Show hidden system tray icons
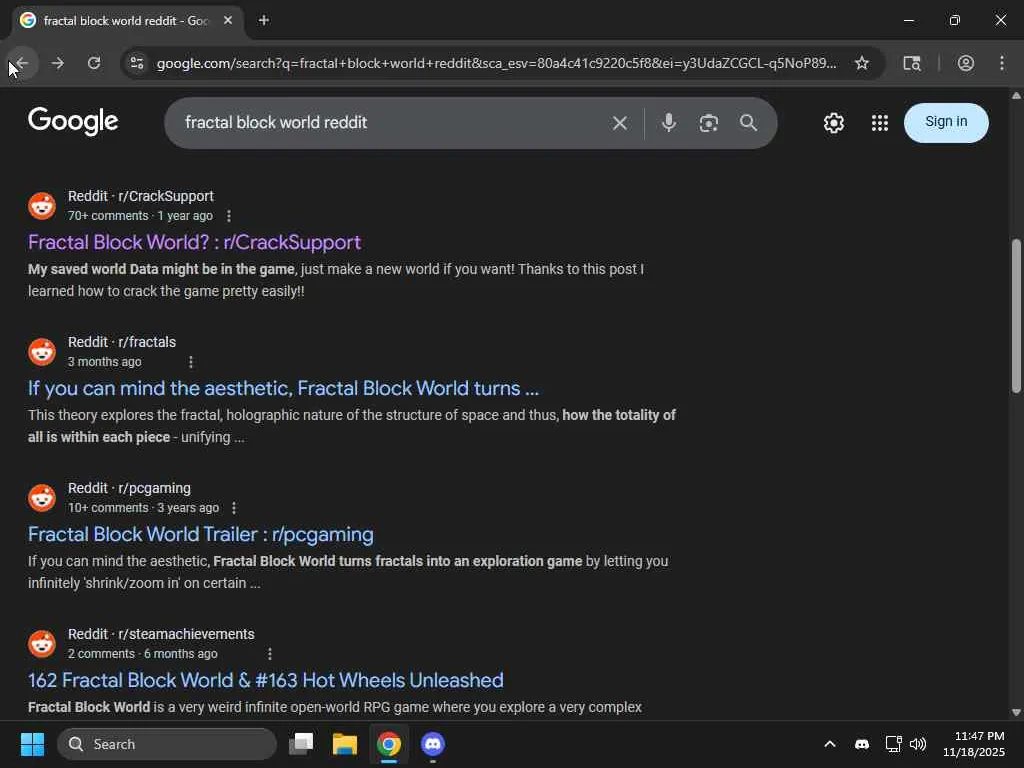The width and height of the screenshot is (1024, 768). coord(829,744)
